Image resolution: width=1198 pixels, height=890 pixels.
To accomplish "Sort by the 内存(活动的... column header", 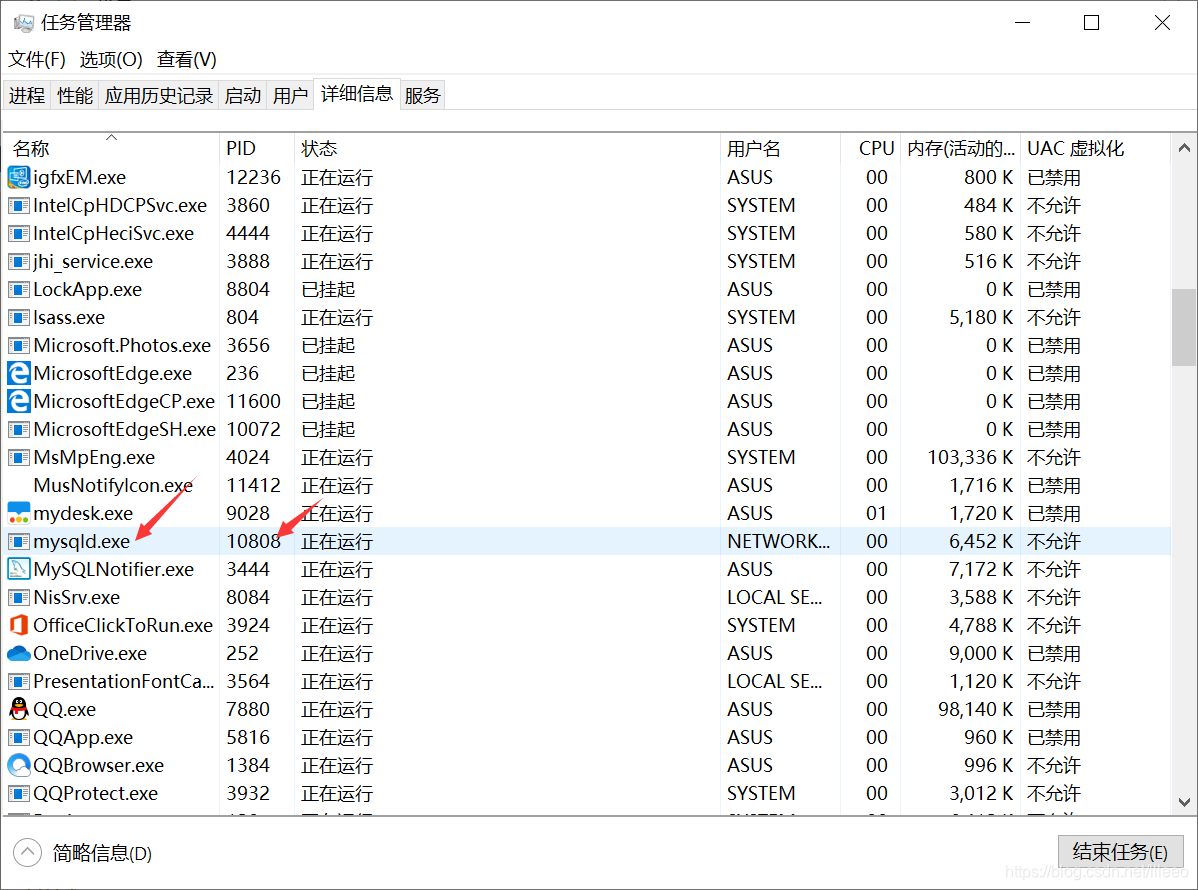I will (x=960, y=148).
